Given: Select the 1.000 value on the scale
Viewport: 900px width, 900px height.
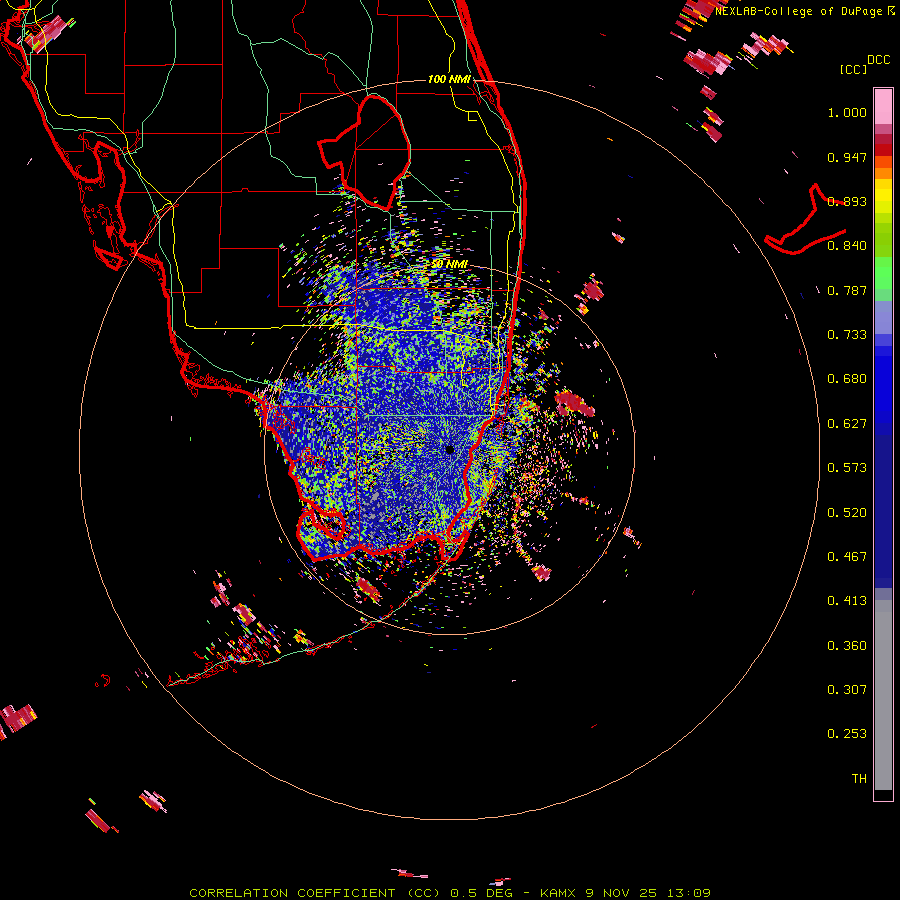Looking at the screenshot, I should [847, 112].
